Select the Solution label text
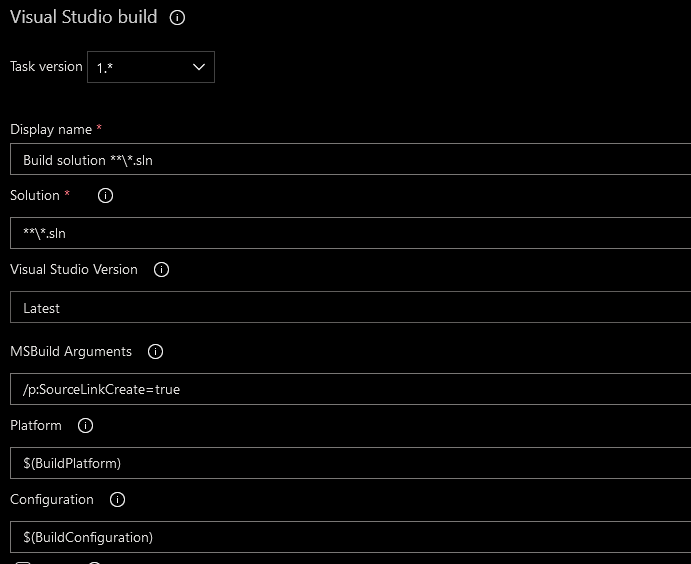The width and height of the screenshot is (691, 564). click(35, 196)
